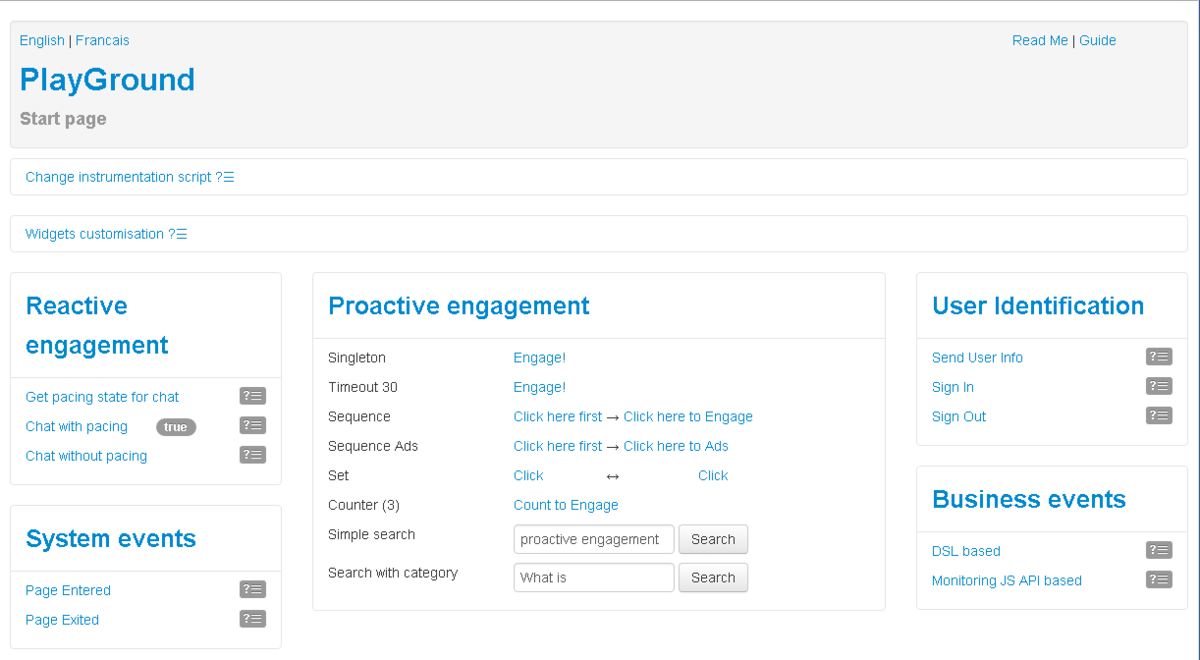Click help icon for Monitoring JS API based

[1159, 580]
